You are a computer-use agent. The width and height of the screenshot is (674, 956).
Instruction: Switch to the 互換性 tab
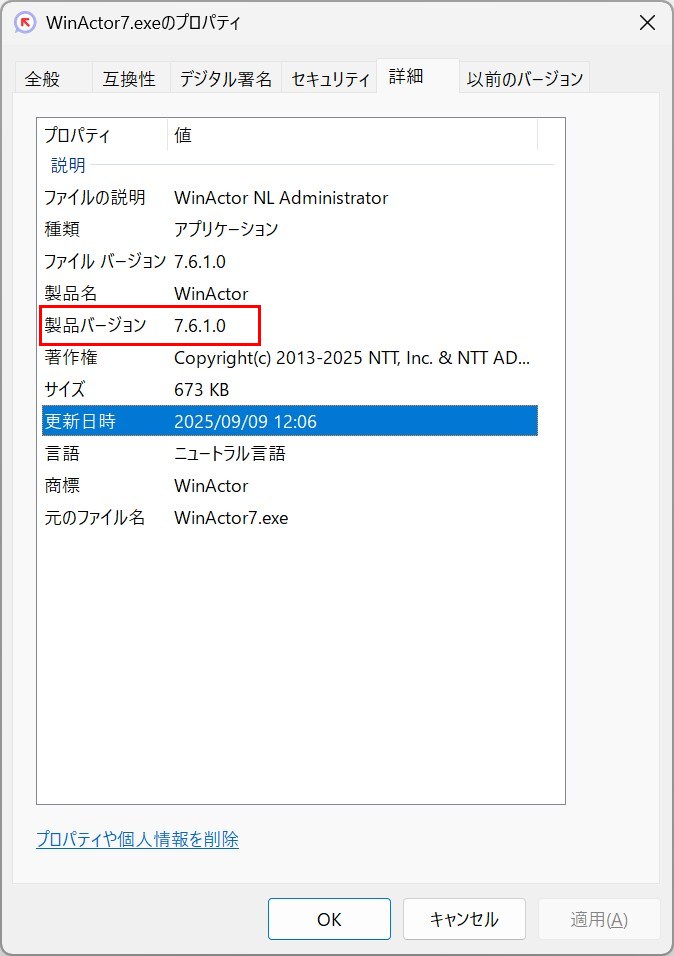point(130,78)
